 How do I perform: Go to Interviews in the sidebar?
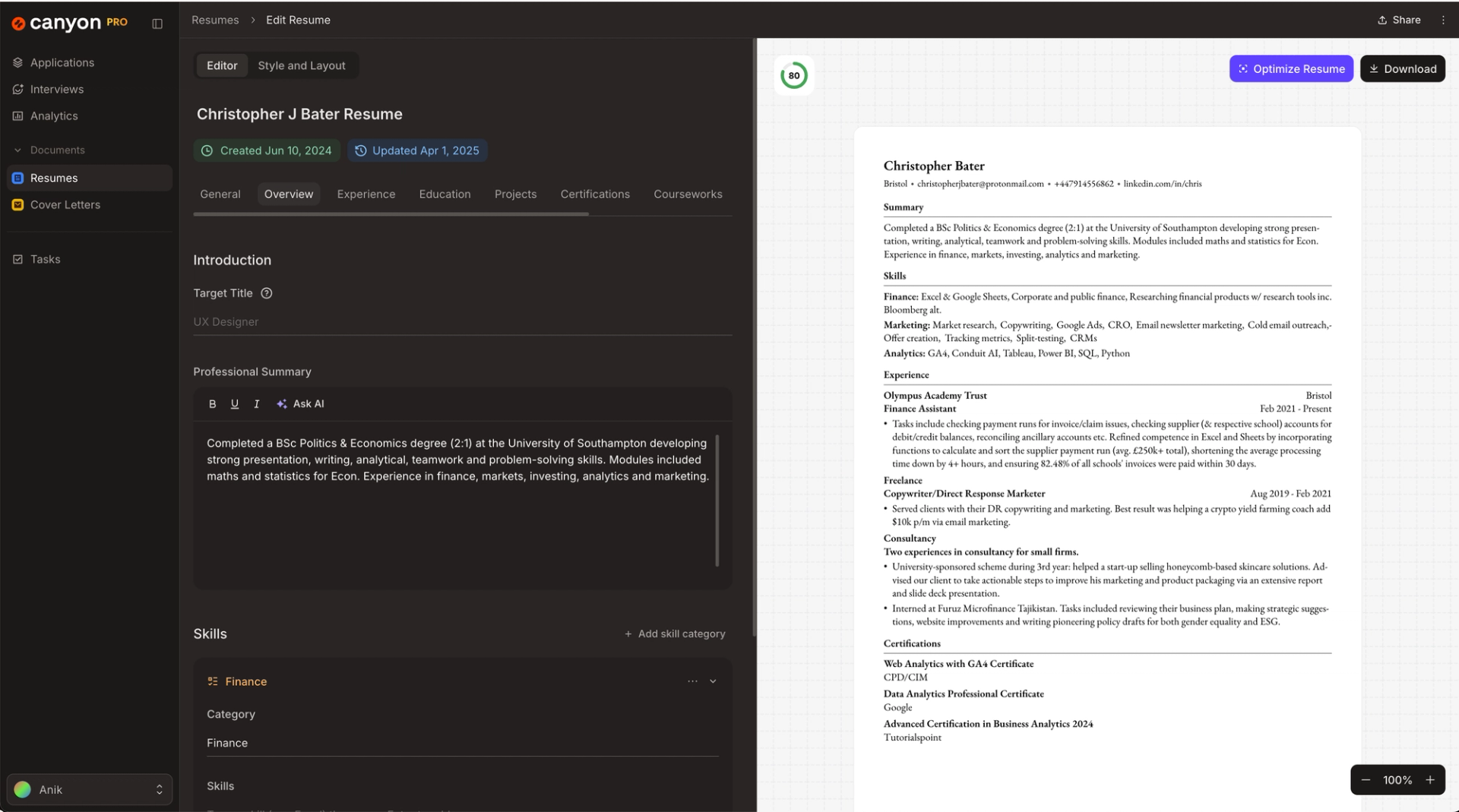click(57, 89)
